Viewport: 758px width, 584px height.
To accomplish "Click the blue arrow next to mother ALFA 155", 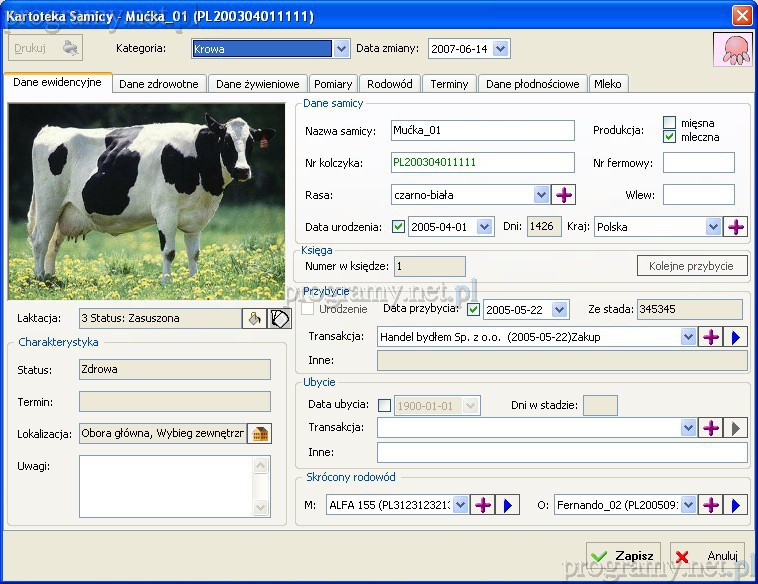I will point(508,506).
